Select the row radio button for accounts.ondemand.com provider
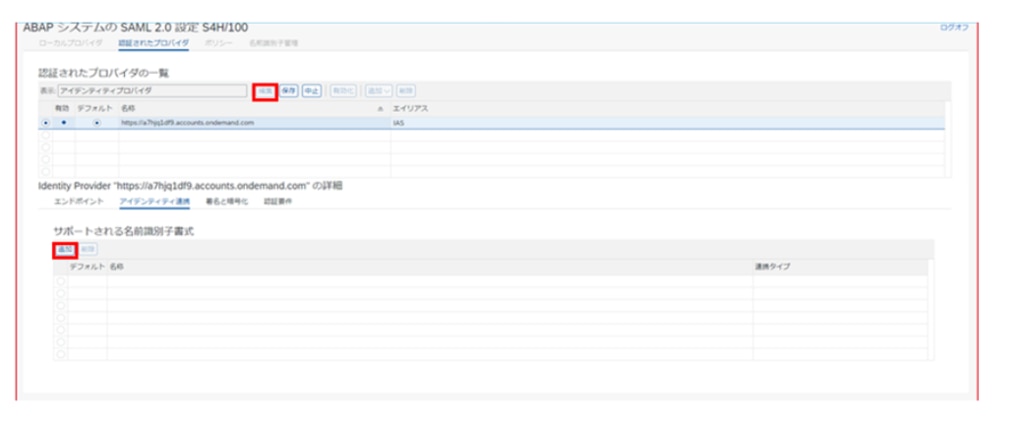Screen dimensions: 1023x421 coord(45,123)
